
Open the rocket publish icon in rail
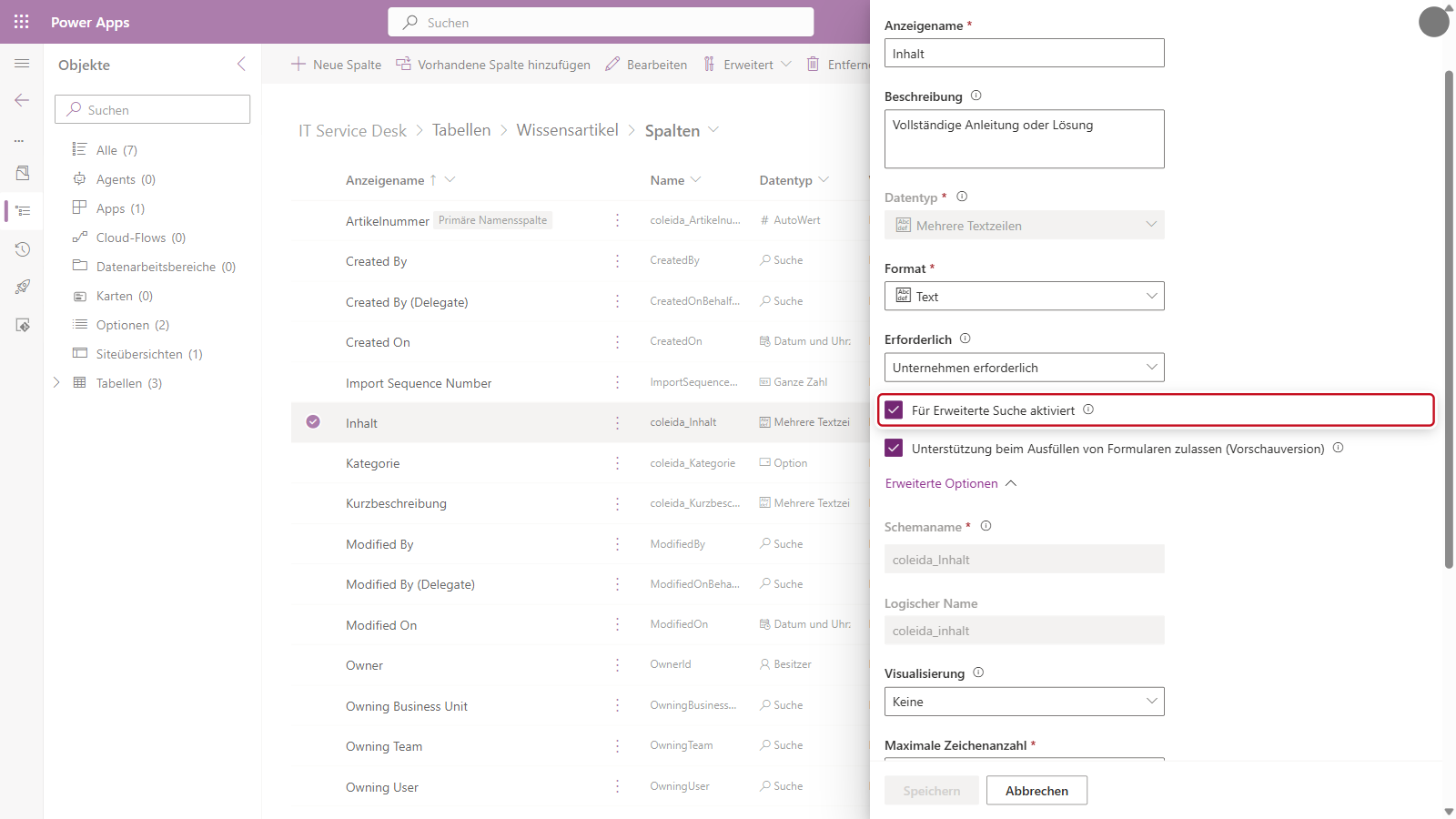(23, 287)
